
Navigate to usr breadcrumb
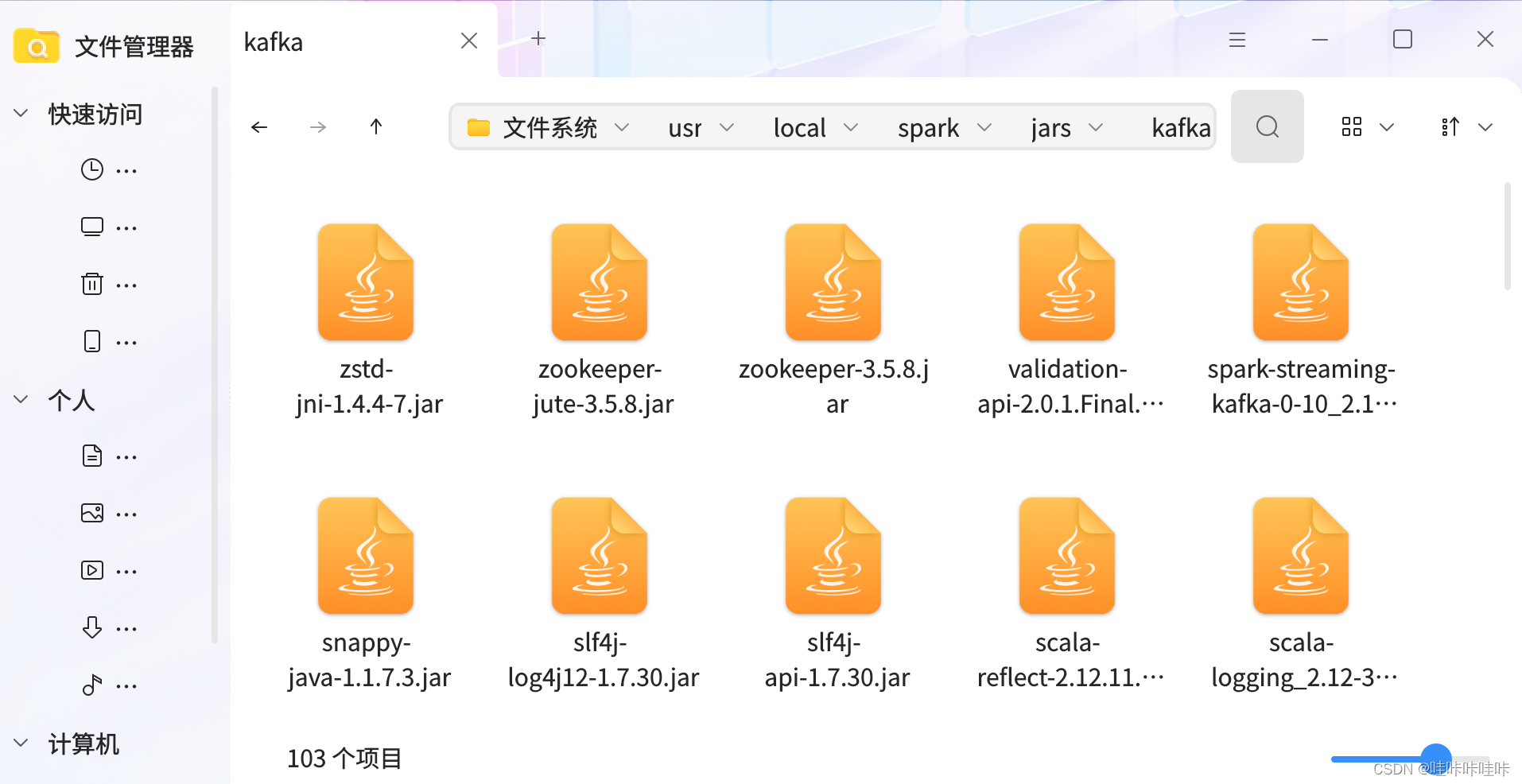(685, 128)
